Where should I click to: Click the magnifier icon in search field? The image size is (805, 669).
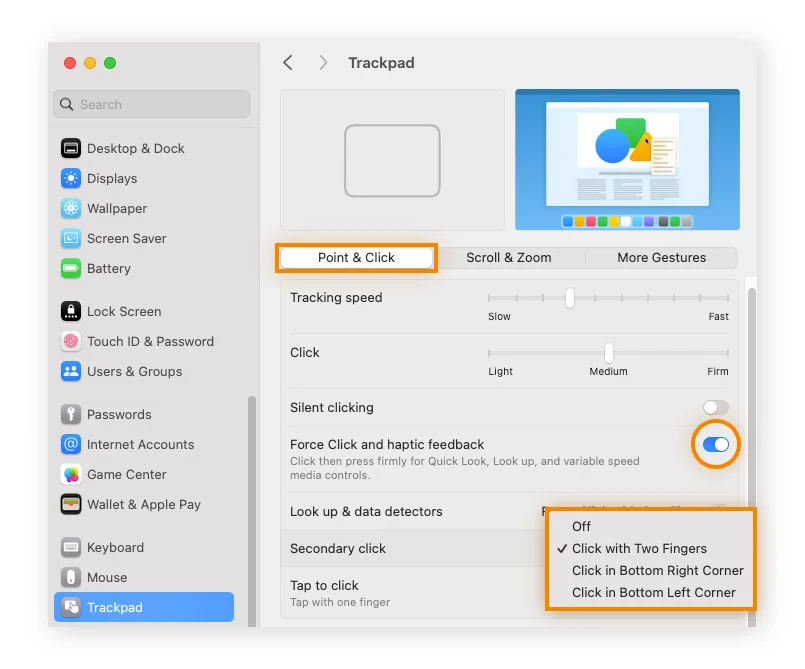click(x=66, y=104)
